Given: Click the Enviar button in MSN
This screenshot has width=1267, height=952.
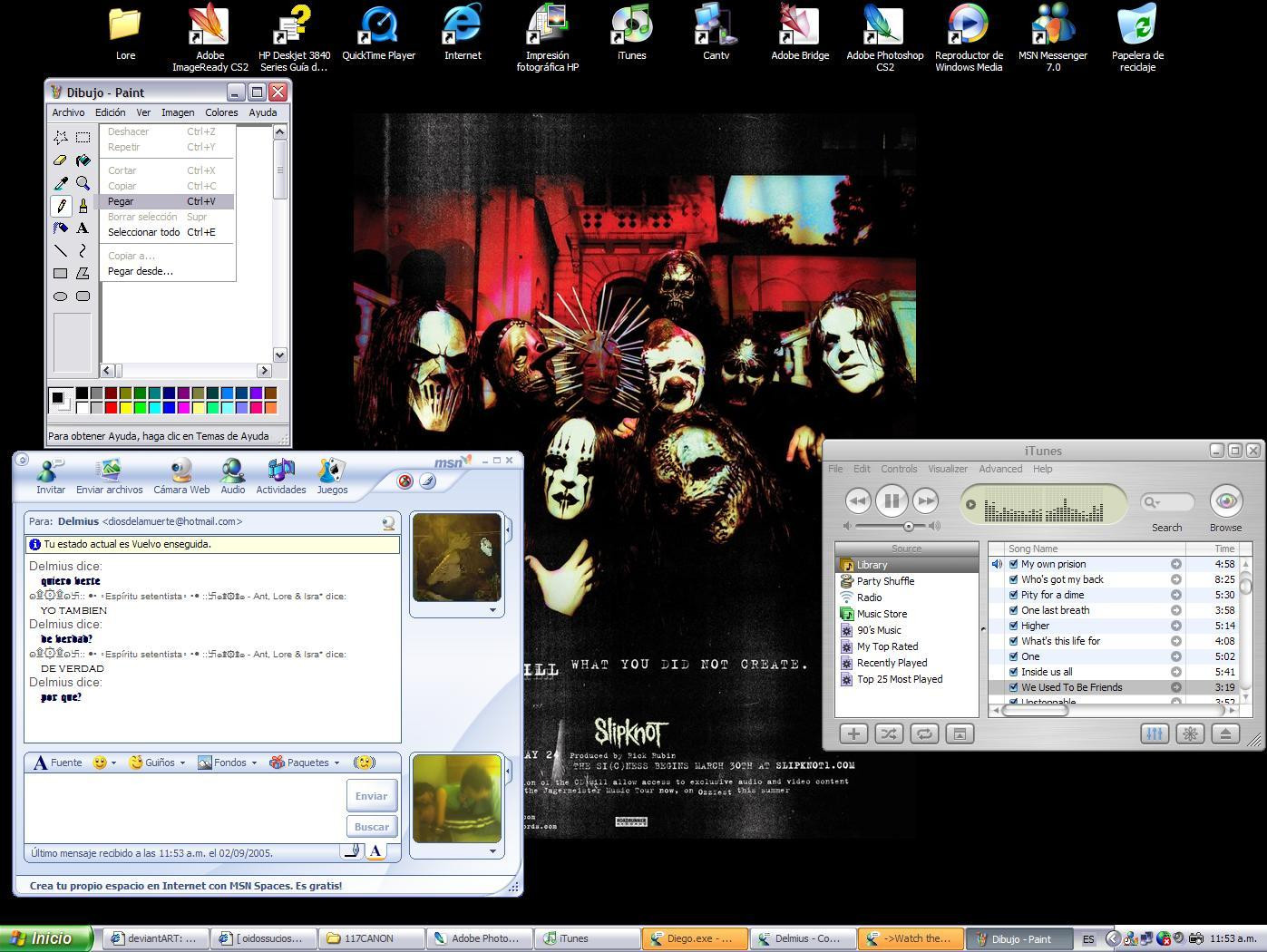Looking at the screenshot, I should (371, 795).
